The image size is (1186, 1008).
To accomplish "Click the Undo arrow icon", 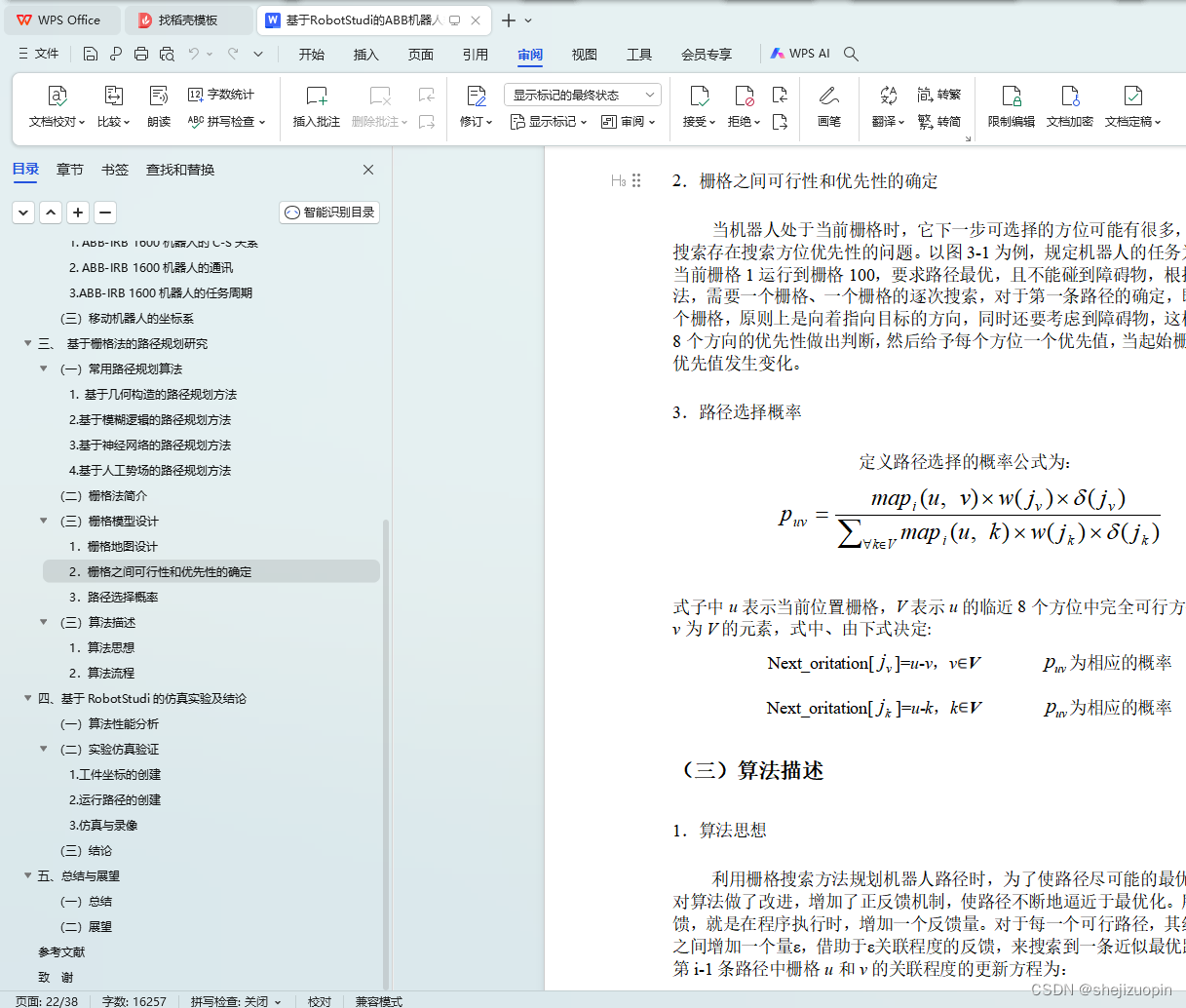I will [x=194, y=54].
